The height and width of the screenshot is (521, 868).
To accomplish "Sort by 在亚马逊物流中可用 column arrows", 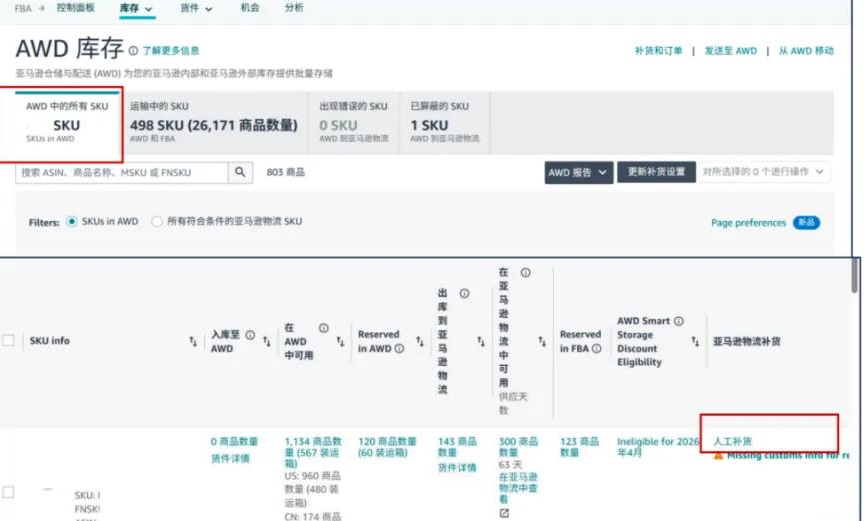I will click(x=542, y=341).
